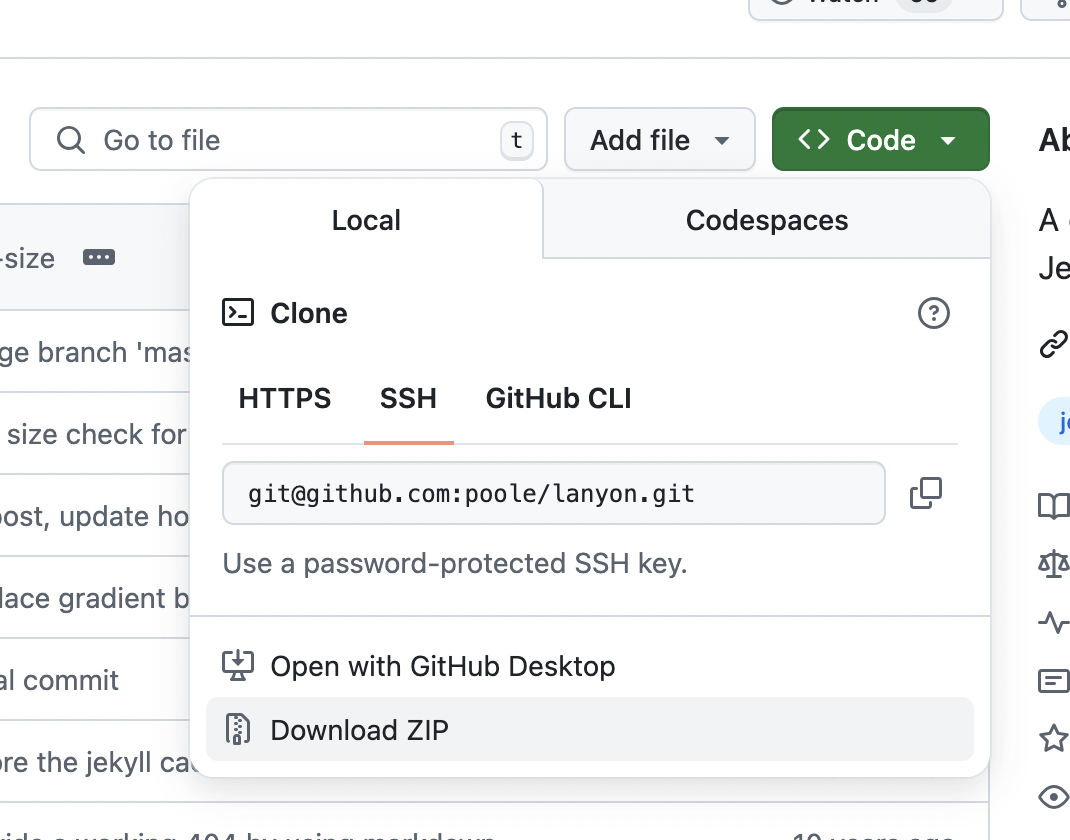Click the star icon in sidebar
The width and height of the screenshot is (1070, 840).
(x=1054, y=738)
